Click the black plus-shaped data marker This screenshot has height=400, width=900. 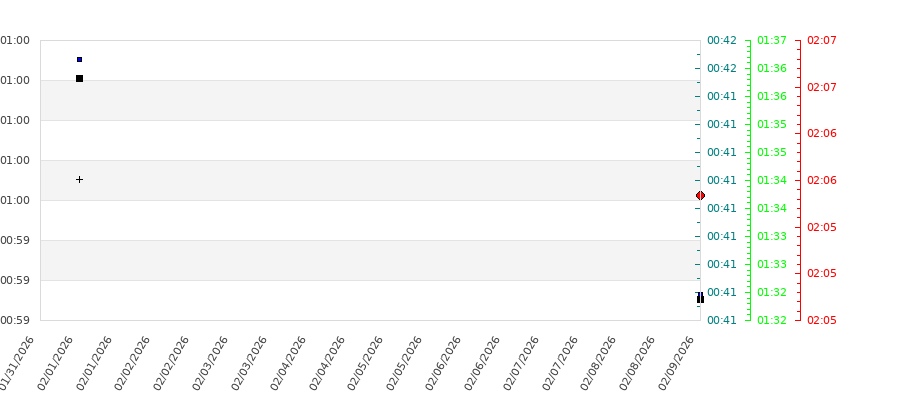click(79, 180)
